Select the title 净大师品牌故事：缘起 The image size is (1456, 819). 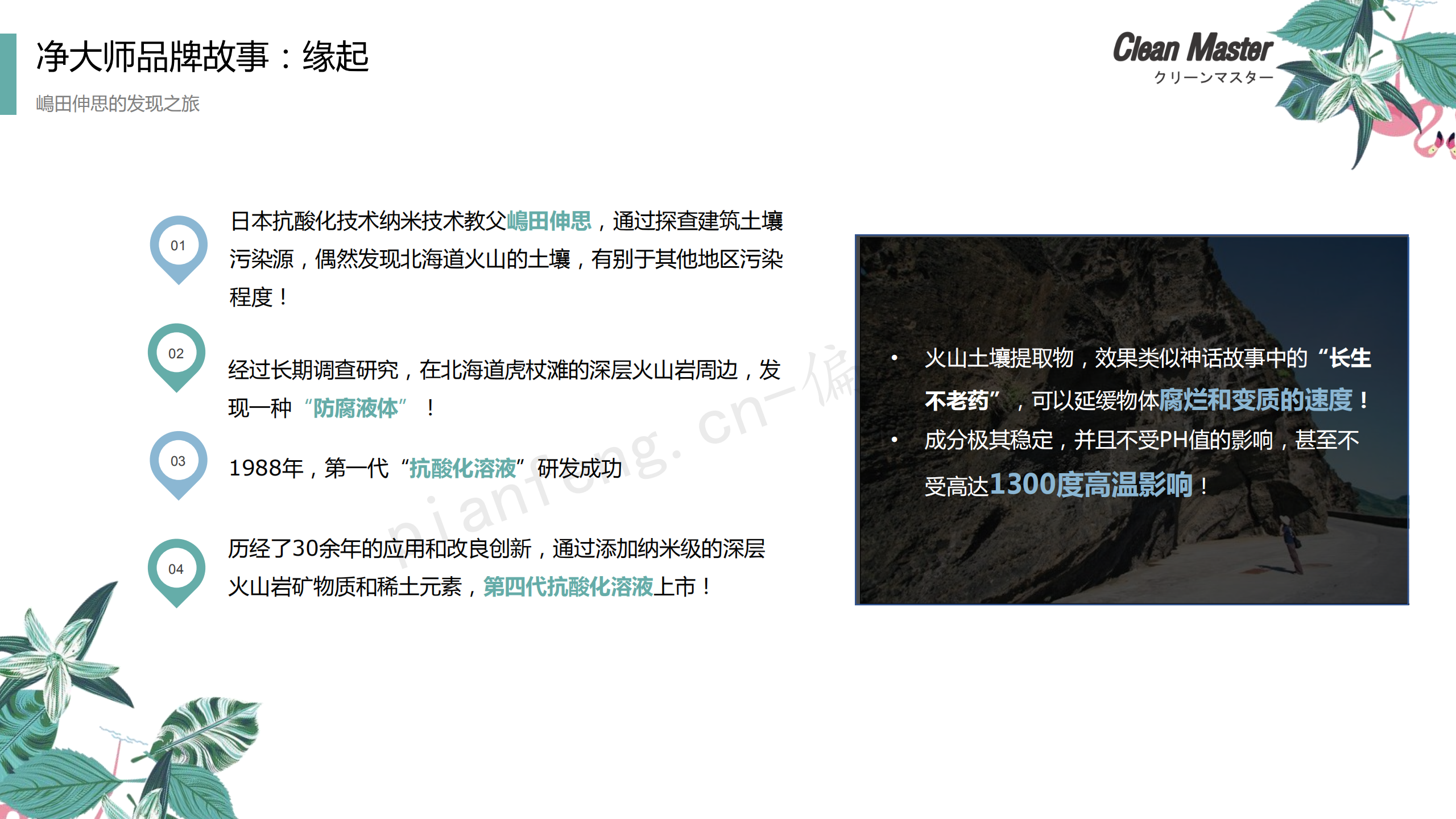(202, 57)
